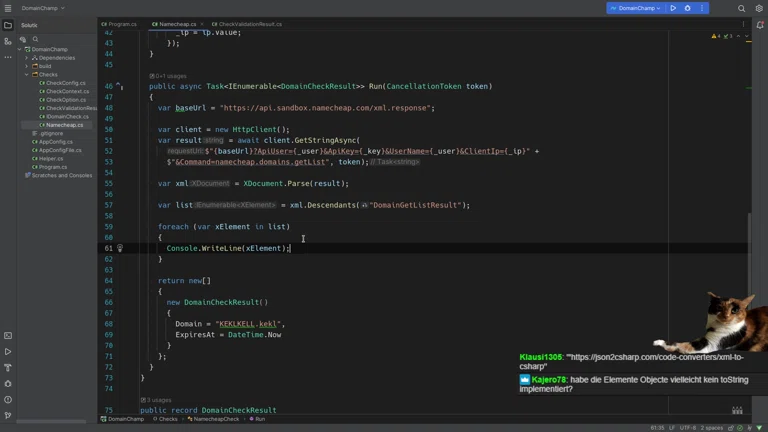
Task: Open the main hamburger menu
Action: click(8, 8)
